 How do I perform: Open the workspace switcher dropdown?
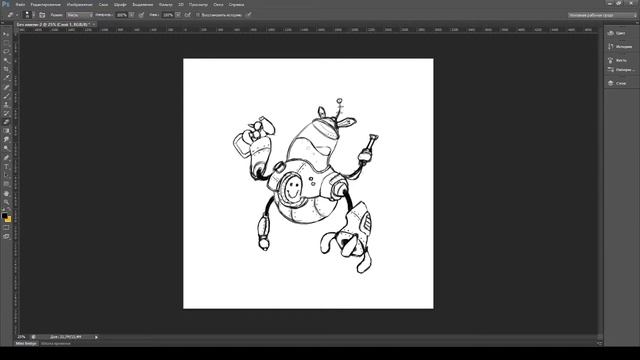coord(602,15)
